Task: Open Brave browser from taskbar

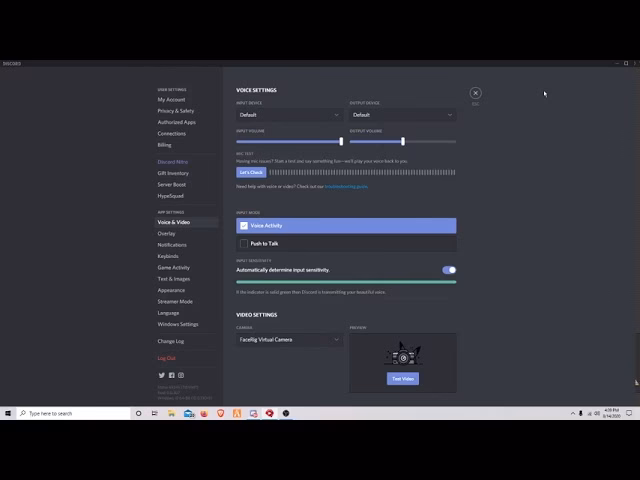Action: pyautogui.click(x=220, y=413)
